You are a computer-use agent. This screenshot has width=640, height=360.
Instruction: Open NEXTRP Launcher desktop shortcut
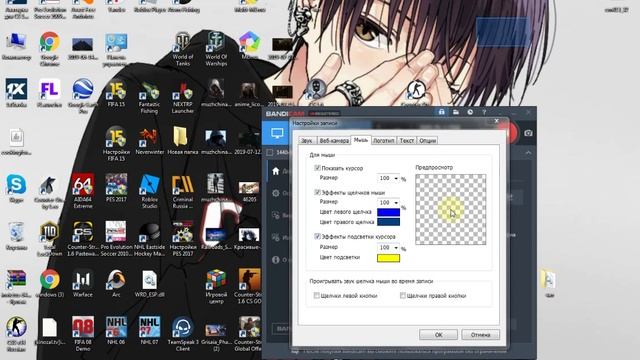tap(182, 97)
